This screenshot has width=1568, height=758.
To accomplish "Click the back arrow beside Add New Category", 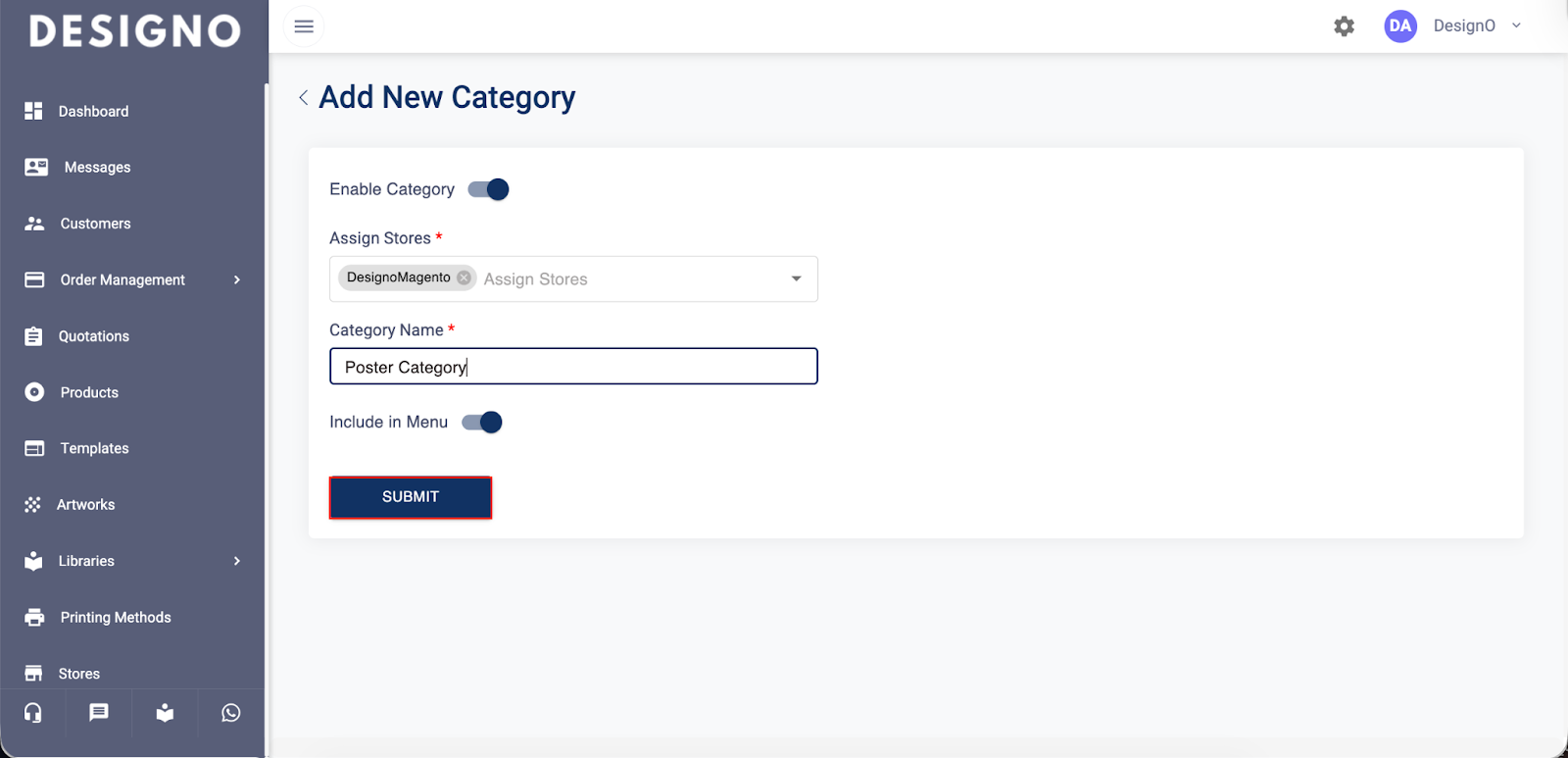I will click(304, 97).
